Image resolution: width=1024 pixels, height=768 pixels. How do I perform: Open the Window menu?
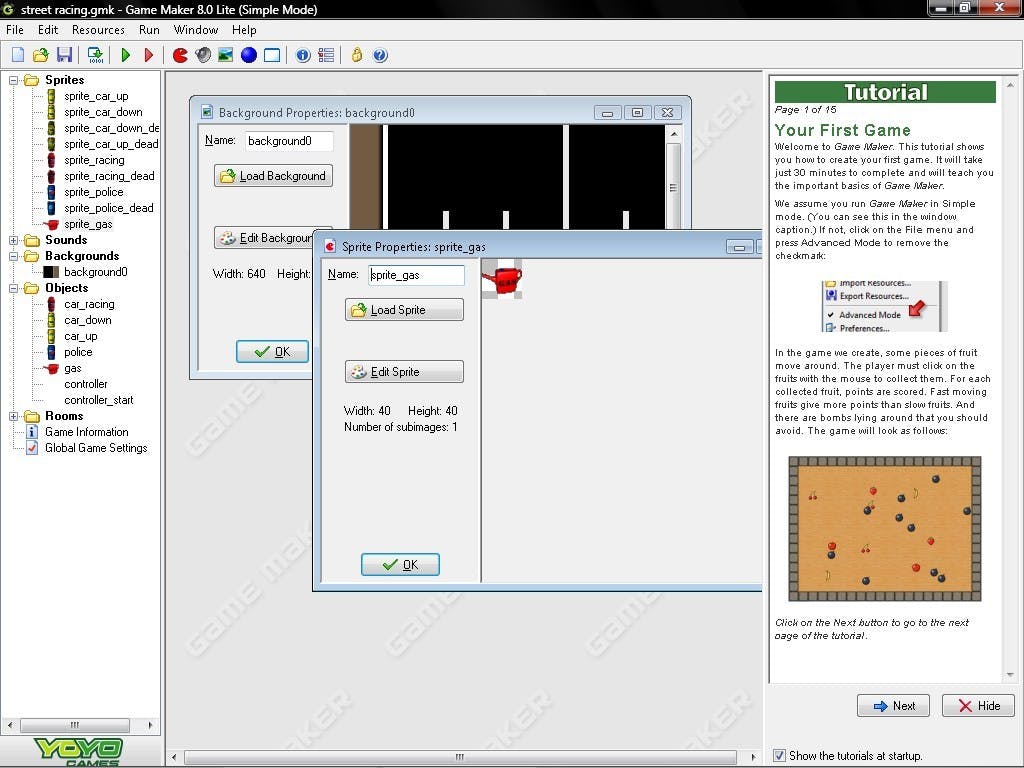(x=195, y=30)
